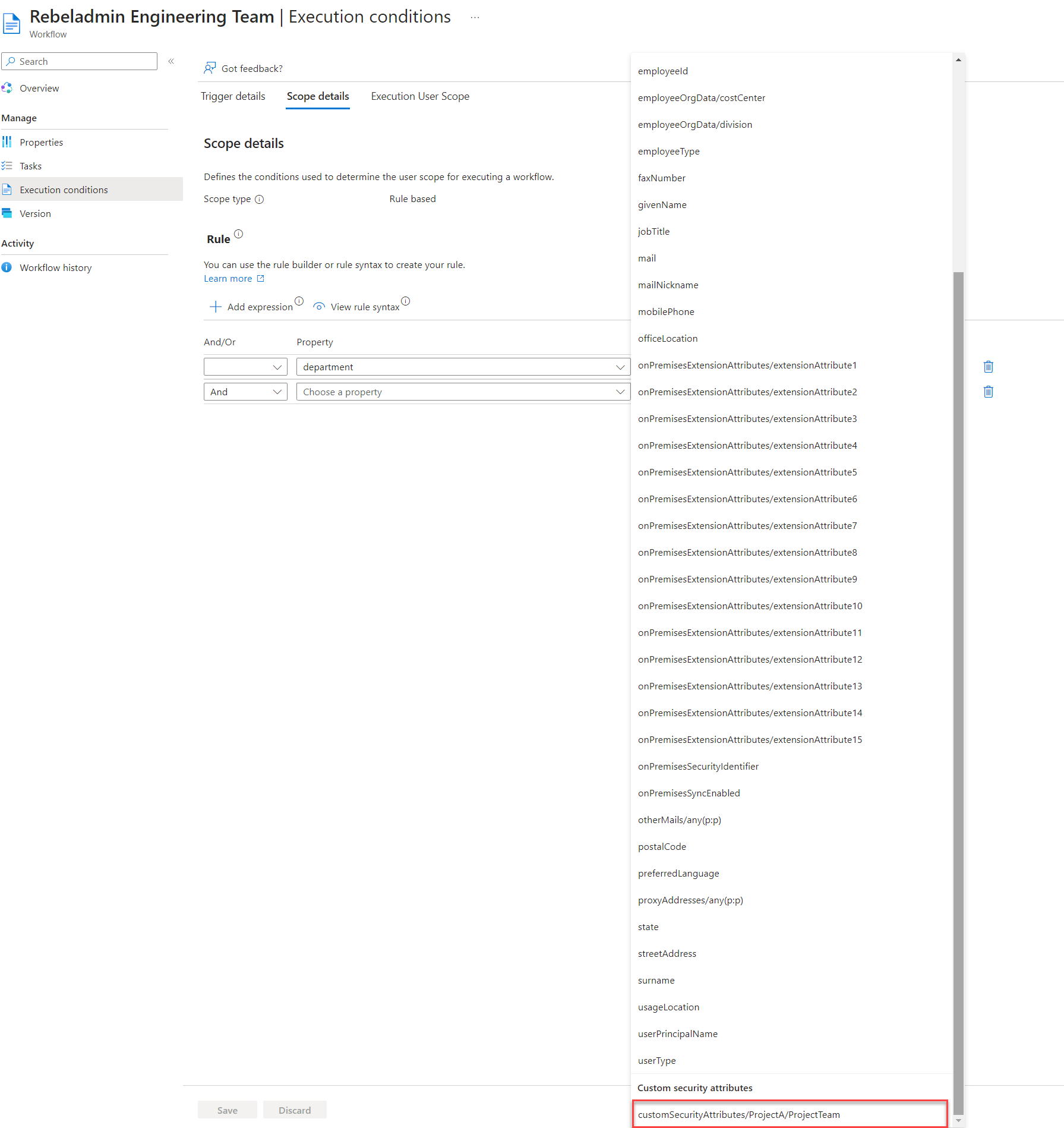This screenshot has width=1064, height=1128.
Task: Open the department property dropdown
Action: (463, 367)
